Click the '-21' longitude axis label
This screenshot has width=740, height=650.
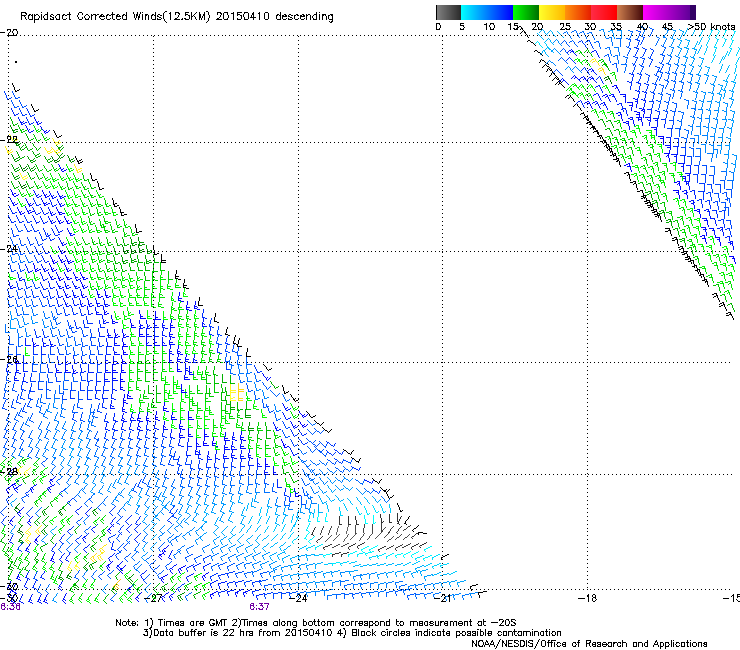point(443,598)
